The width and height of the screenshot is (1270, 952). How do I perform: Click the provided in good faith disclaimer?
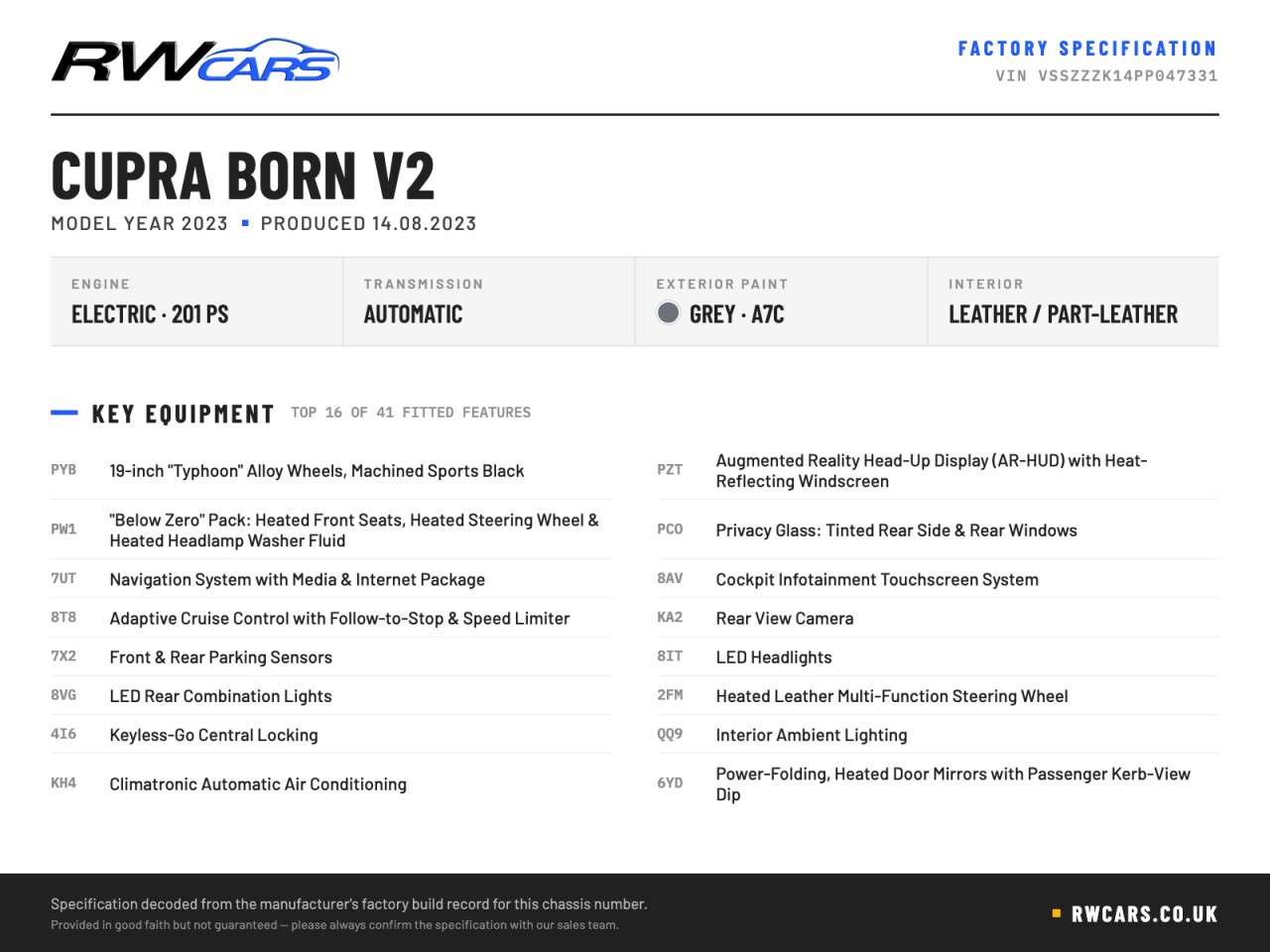[334, 925]
